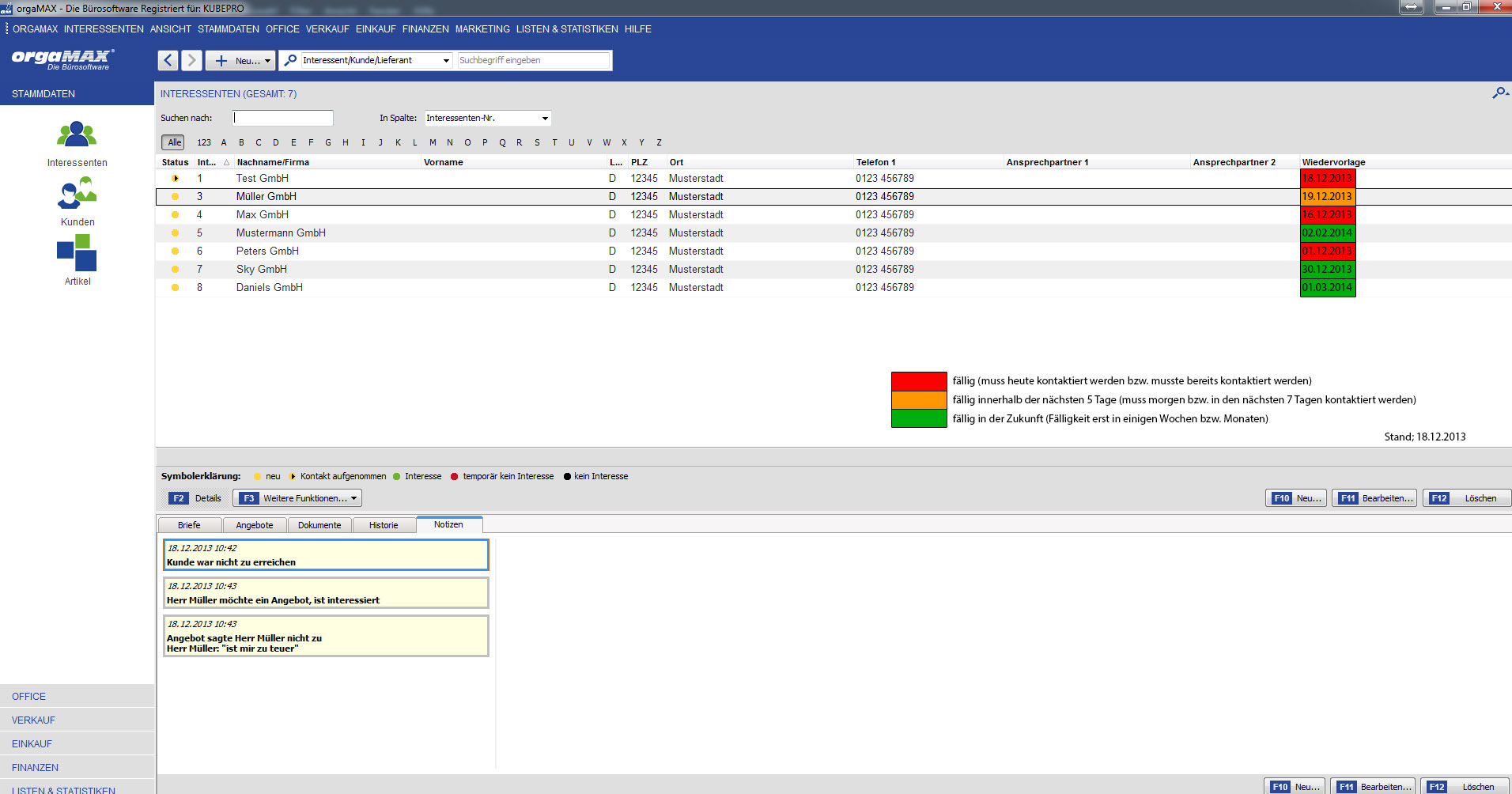This screenshot has height=794, width=1512.
Task: Click status icon of Test GmbH row
Action: coord(176,179)
